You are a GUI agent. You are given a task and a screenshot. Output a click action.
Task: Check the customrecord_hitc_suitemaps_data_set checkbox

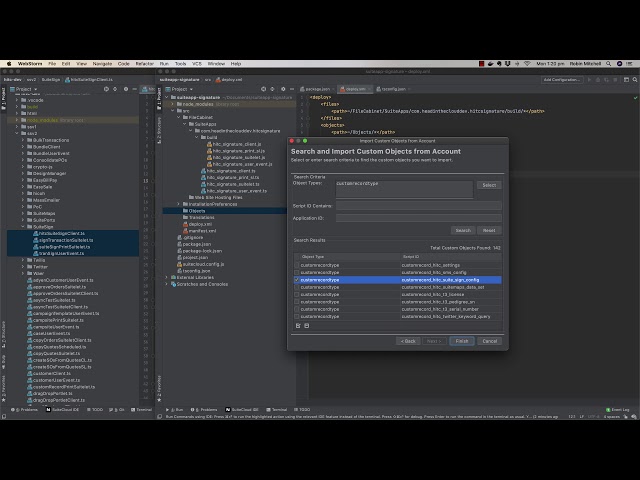[297, 287]
